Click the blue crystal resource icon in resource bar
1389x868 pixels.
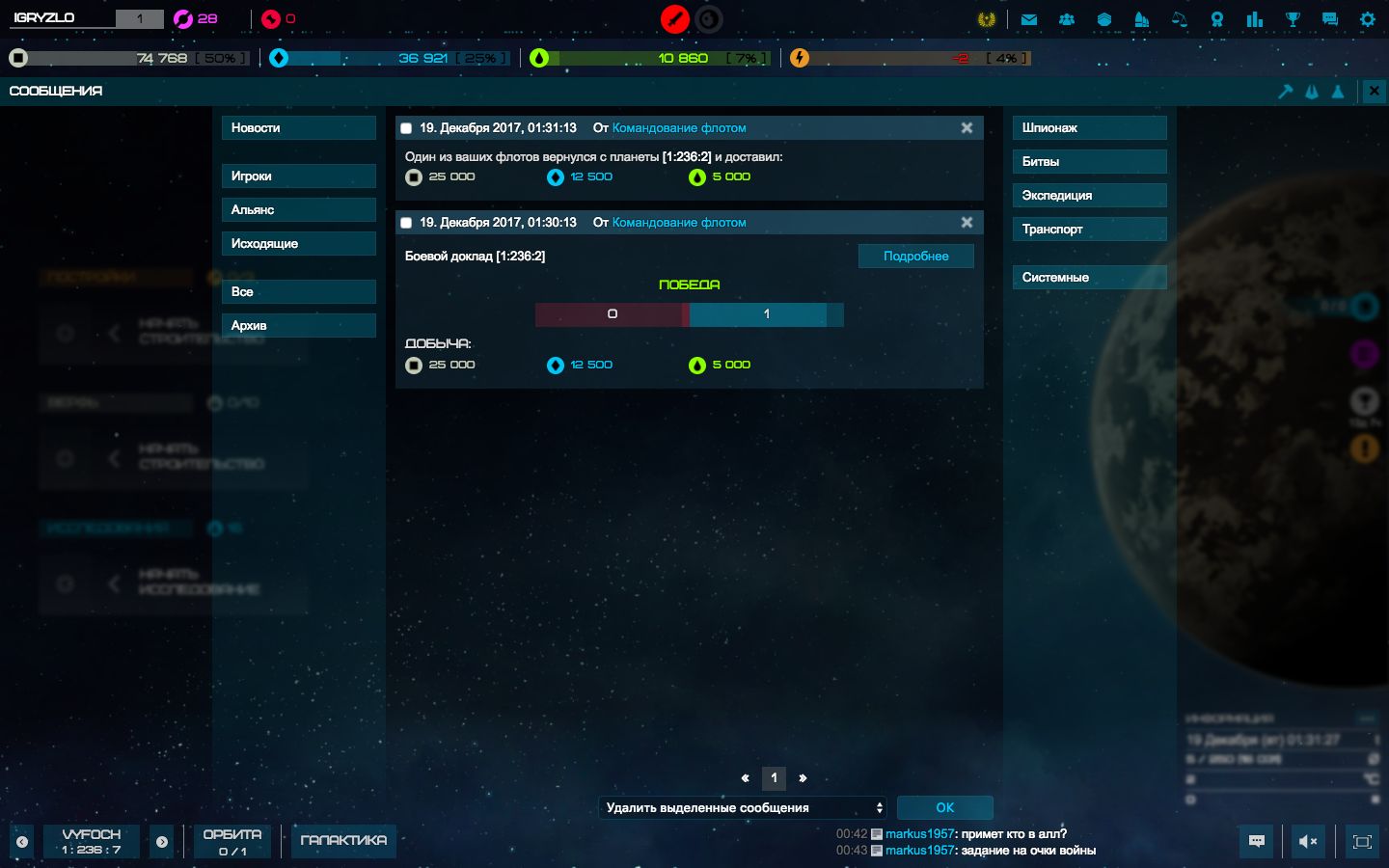[x=279, y=58]
